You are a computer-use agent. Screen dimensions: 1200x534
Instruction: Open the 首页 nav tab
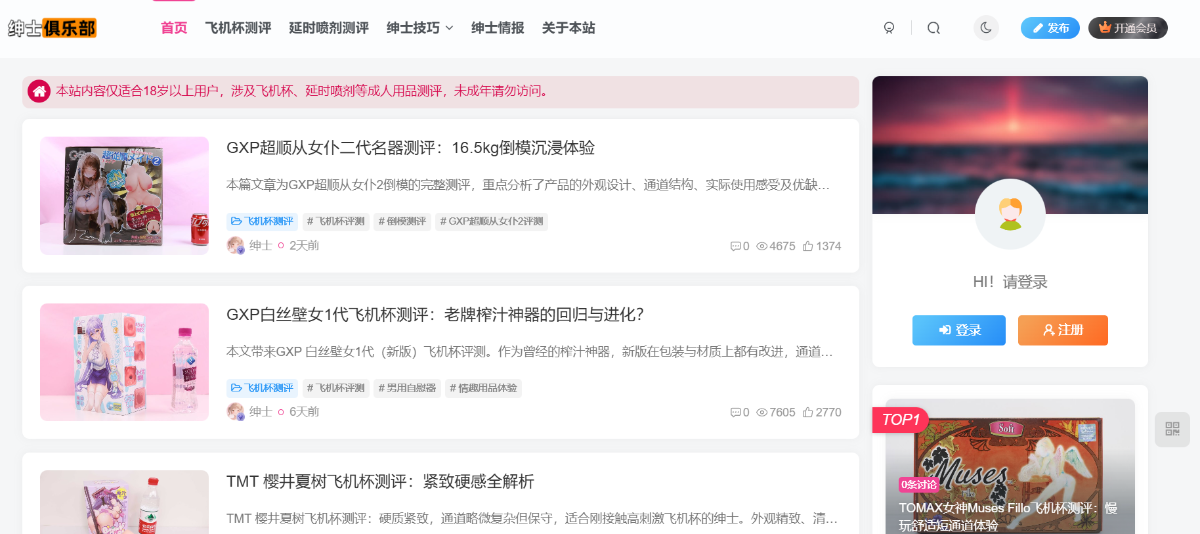pyautogui.click(x=174, y=28)
